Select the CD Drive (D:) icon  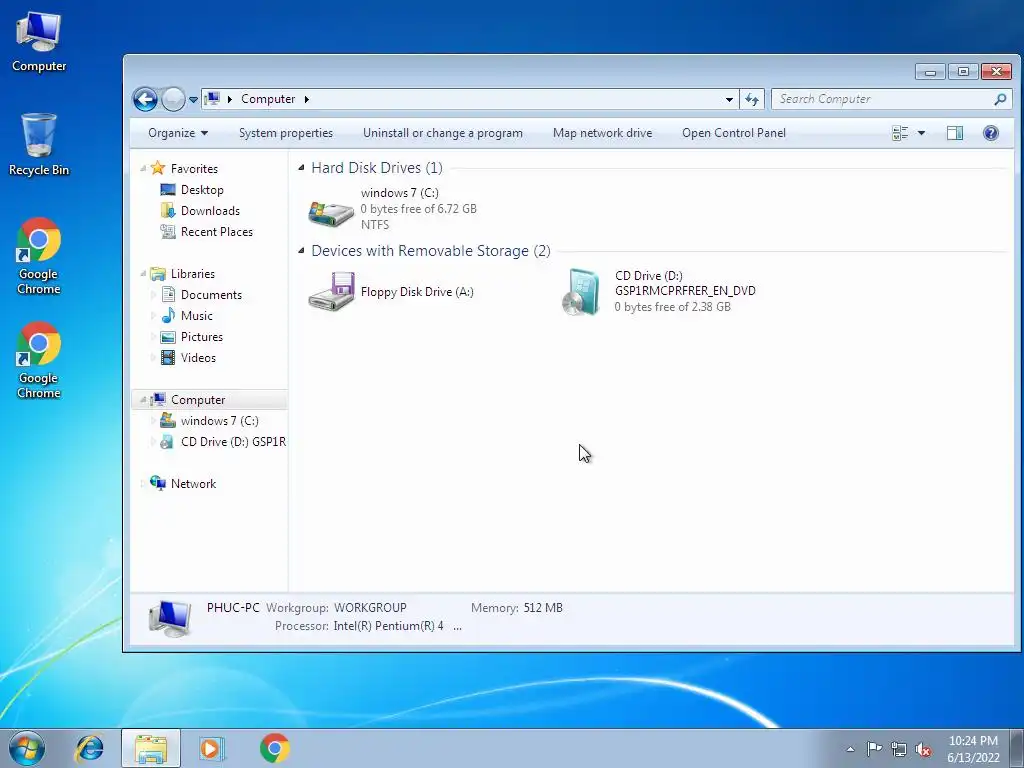click(581, 292)
